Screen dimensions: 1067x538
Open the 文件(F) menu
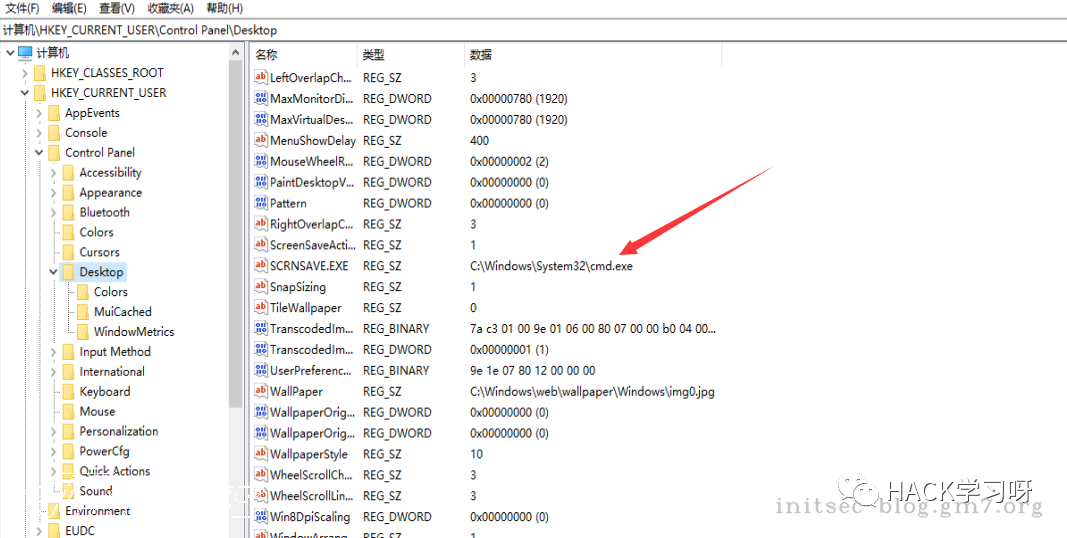tap(21, 8)
